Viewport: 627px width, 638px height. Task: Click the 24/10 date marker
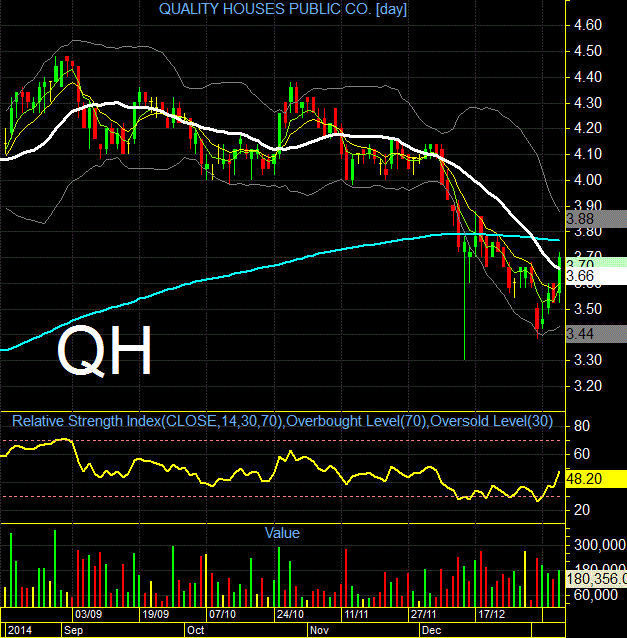(x=290, y=614)
